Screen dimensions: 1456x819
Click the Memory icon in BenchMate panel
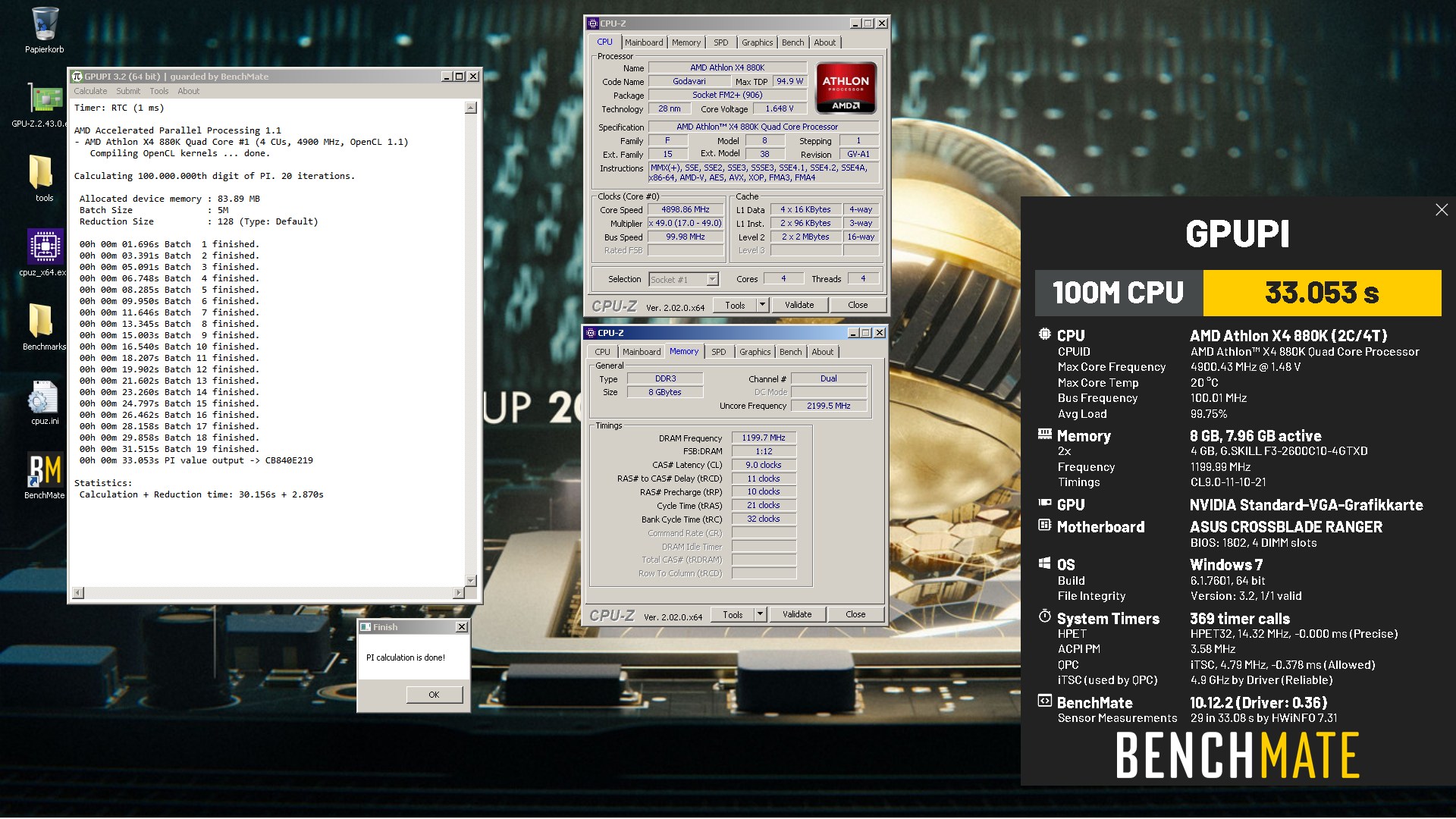(x=1045, y=435)
